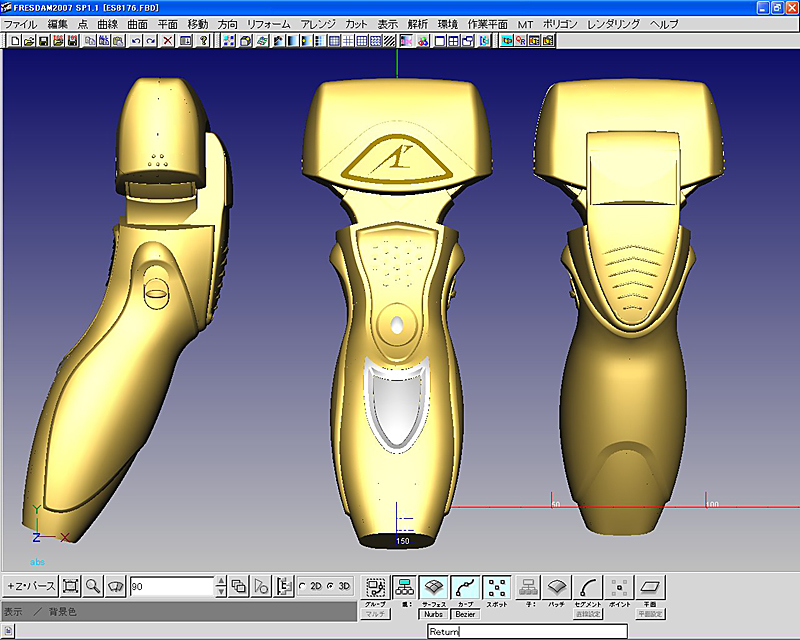Image resolution: width=800 pixels, height=640 pixels.
Task: Select the 3D radio button
Action: point(330,587)
